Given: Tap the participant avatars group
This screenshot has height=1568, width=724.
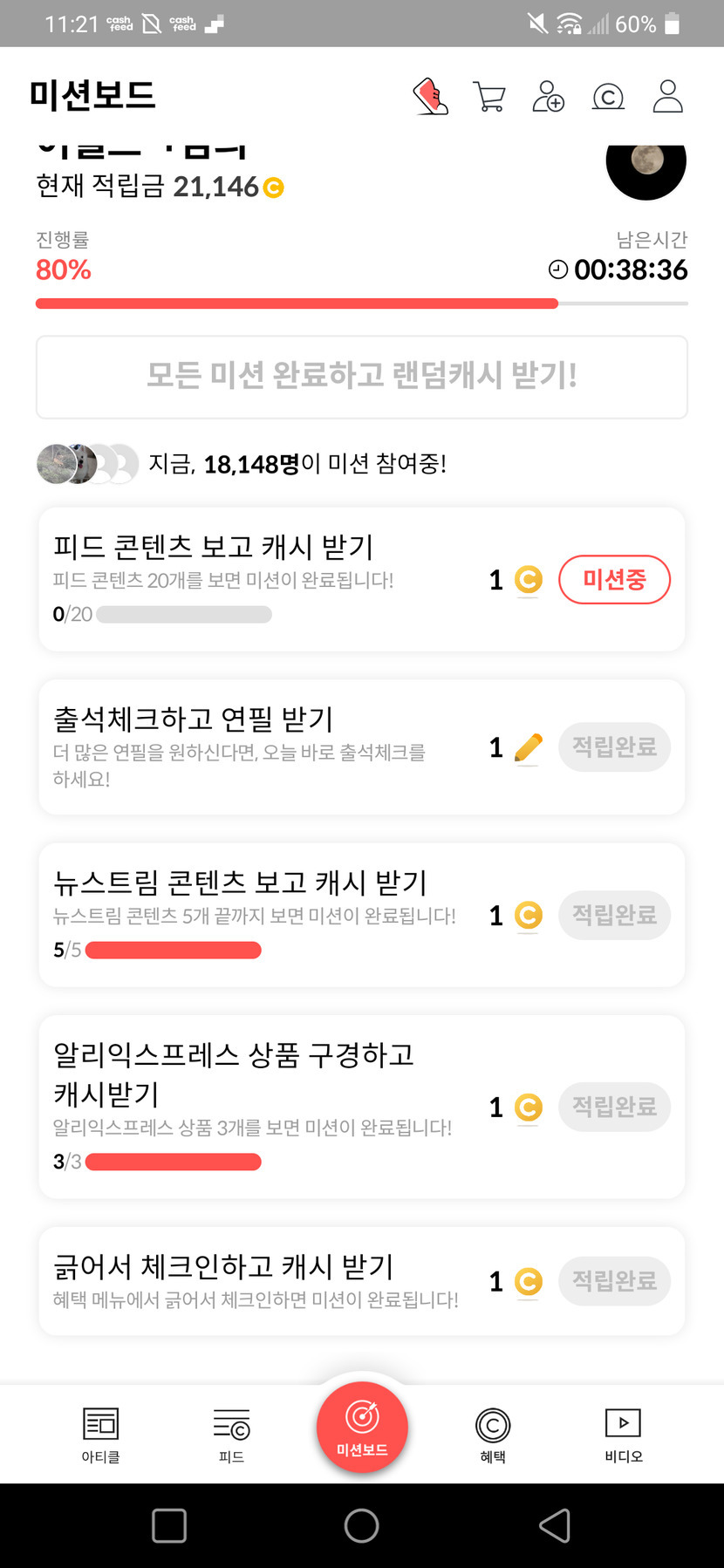Looking at the screenshot, I should 87,464.
